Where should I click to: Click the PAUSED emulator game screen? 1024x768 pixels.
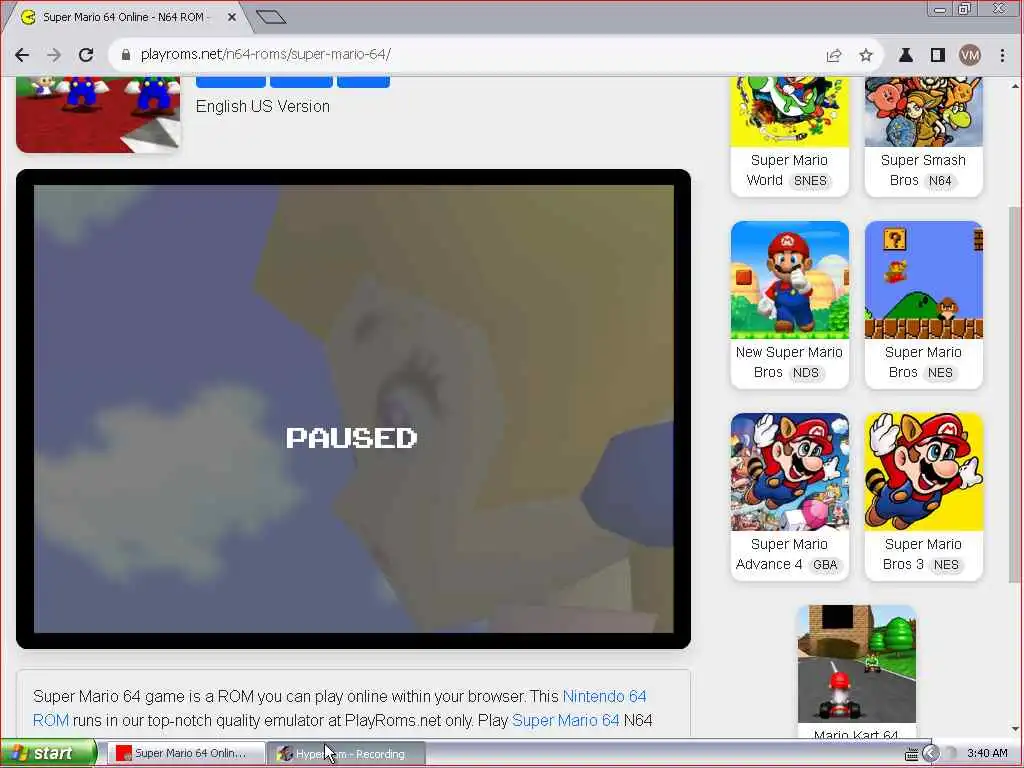pyautogui.click(x=353, y=409)
